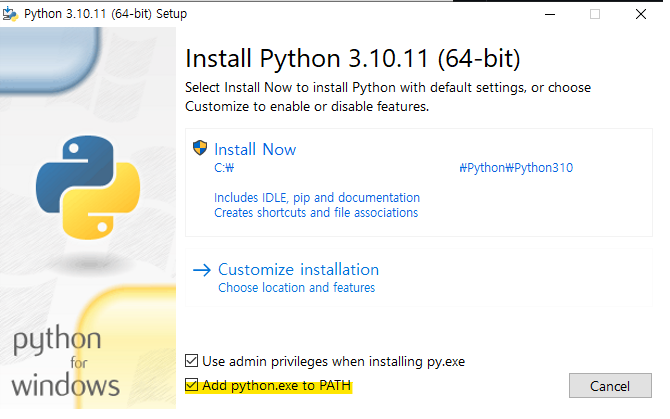This screenshot has height=419, width=670.
Task: Click 'Includes IDLE, pip and documentation' text
Action: pos(317,198)
